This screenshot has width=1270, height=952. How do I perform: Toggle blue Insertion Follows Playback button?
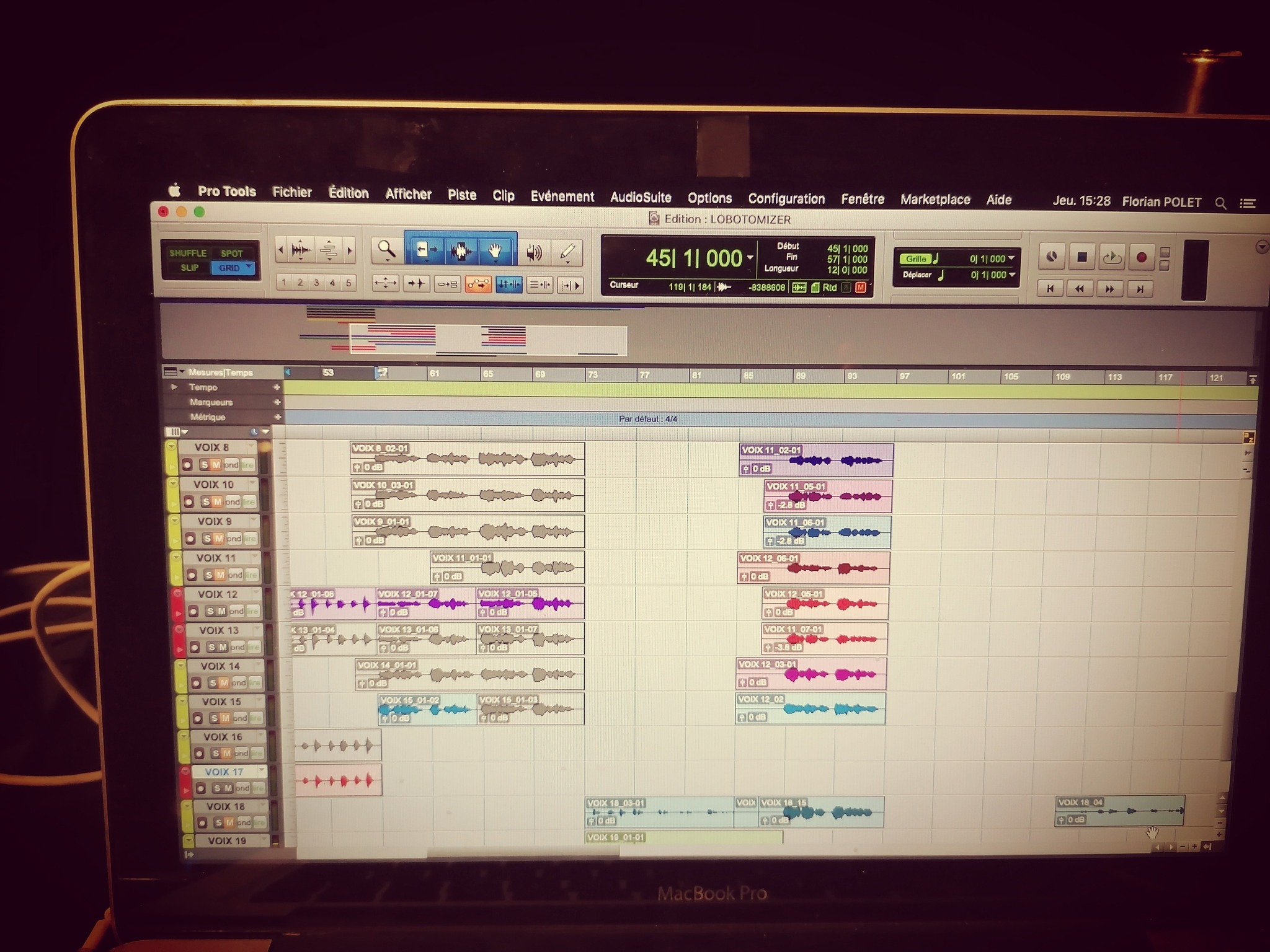pos(508,285)
